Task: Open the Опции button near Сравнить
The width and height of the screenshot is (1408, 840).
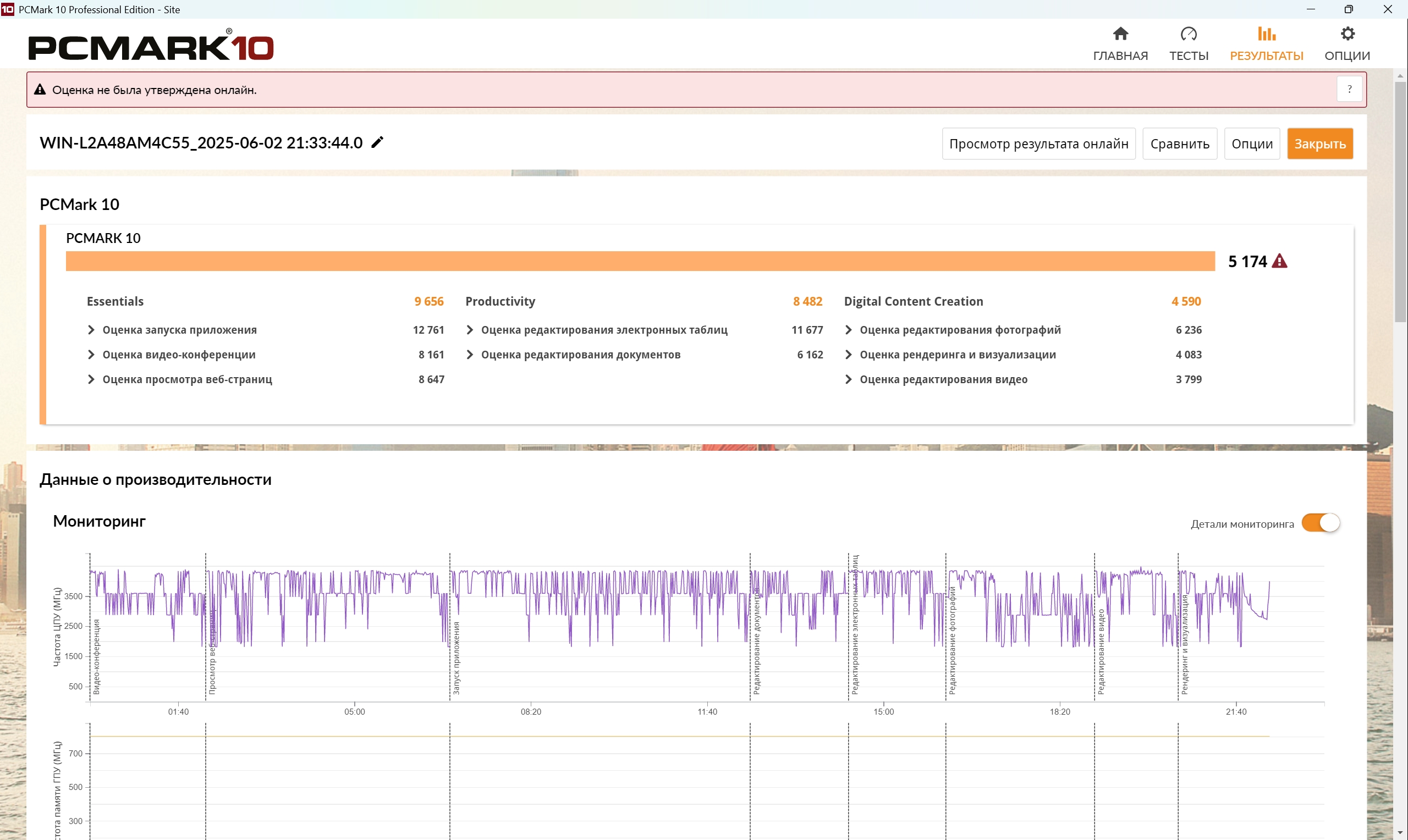Action: pyautogui.click(x=1252, y=144)
